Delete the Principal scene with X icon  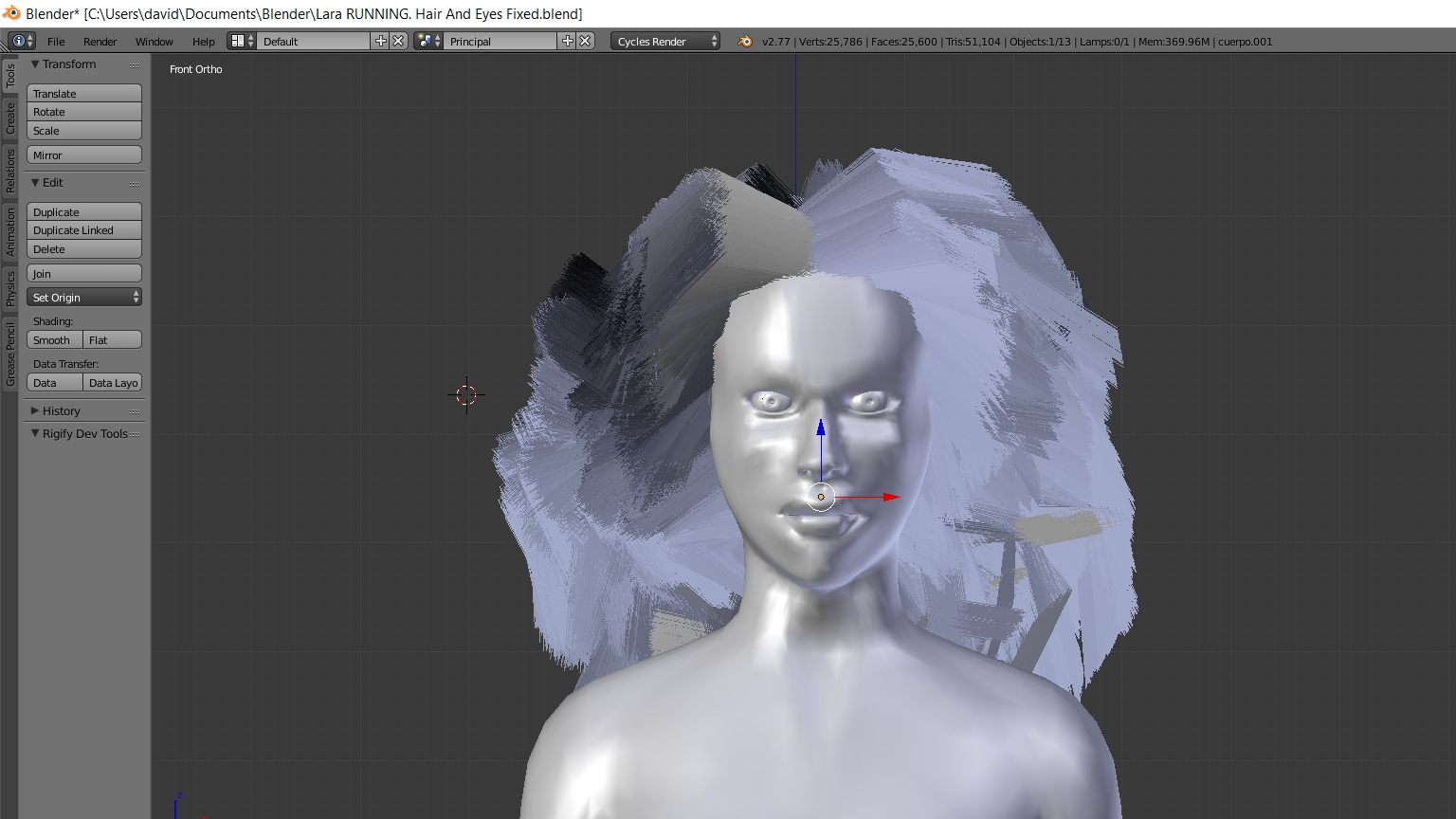tap(585, 41)
